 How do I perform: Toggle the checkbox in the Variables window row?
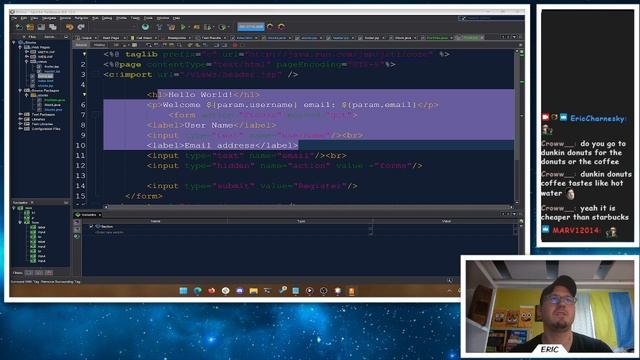[x=91, y=227]
